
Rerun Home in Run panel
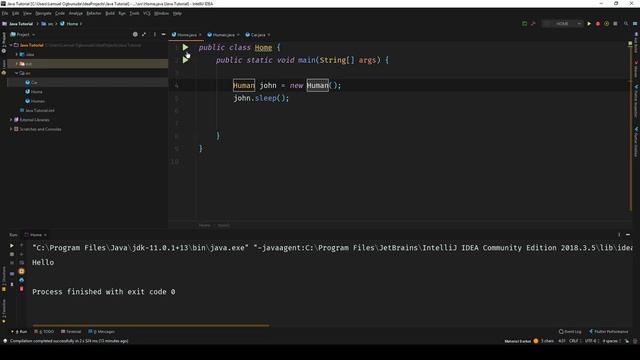coord(11,245)
